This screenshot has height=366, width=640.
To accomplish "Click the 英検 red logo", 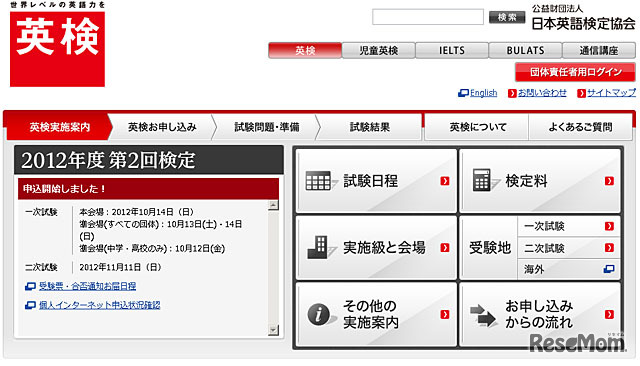I will [x=57, y=49].
